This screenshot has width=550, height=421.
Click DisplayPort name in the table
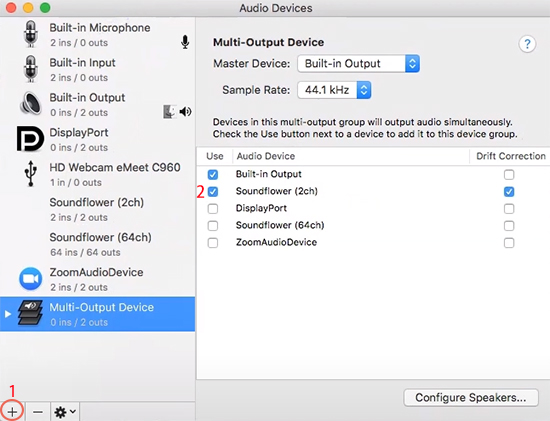[x=261, y=208]
